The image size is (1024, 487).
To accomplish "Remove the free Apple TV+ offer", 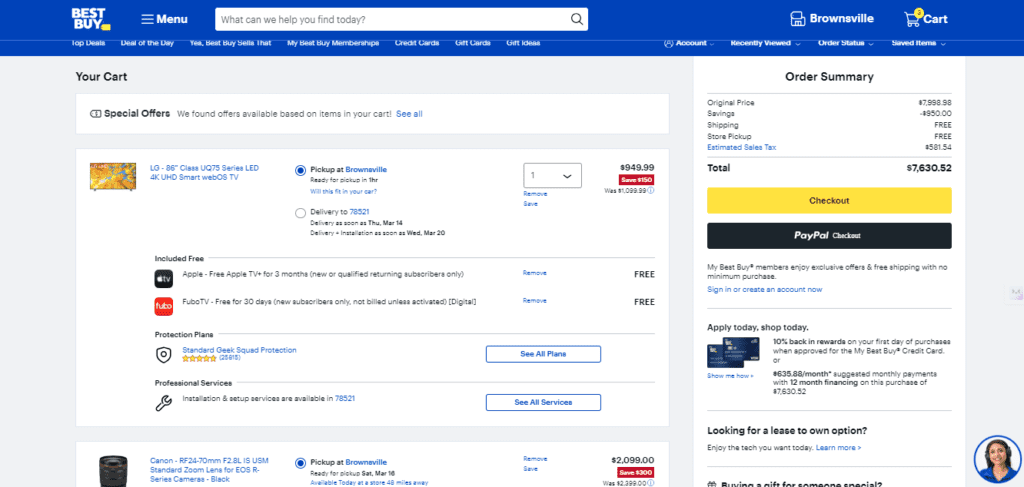I will click(x=534, y=273).
